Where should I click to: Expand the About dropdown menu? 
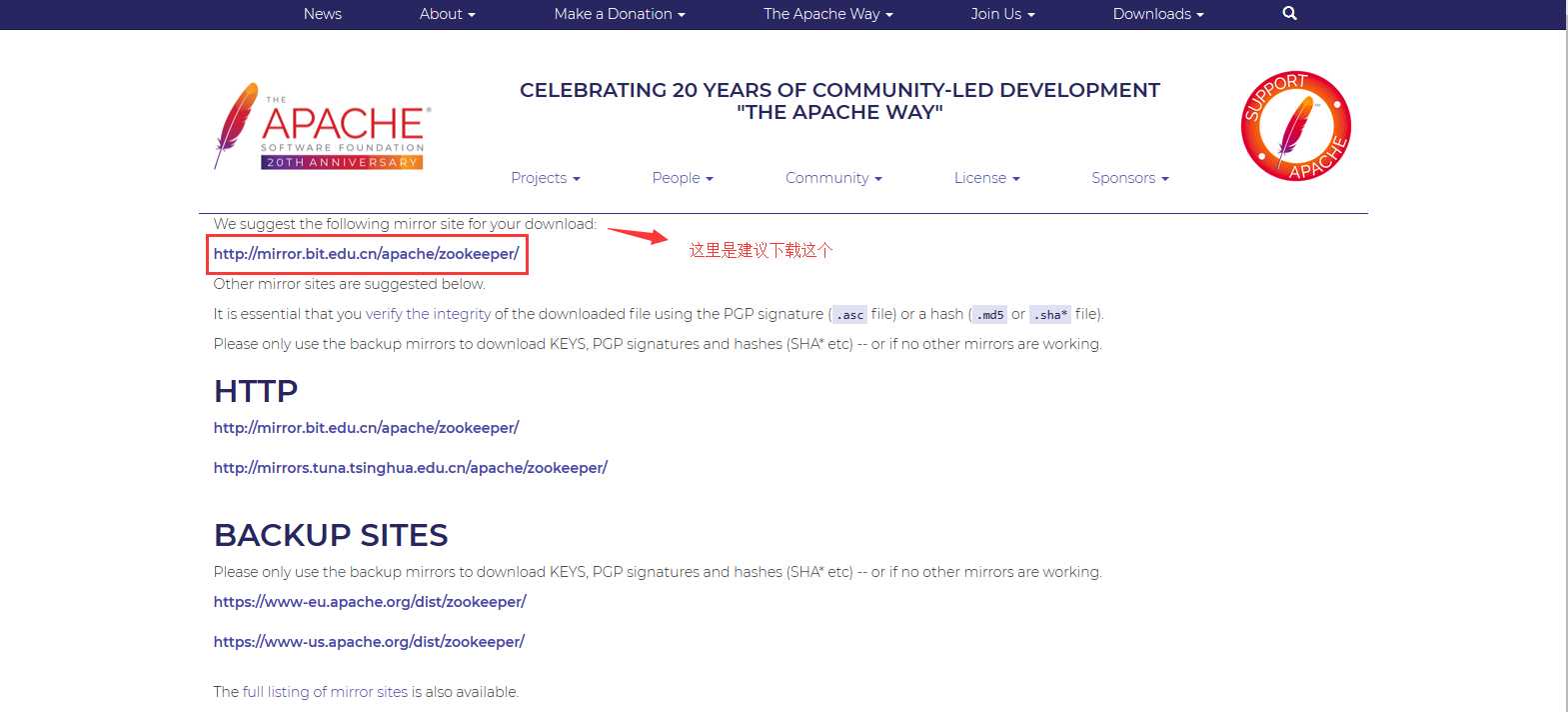click(447, 14)
